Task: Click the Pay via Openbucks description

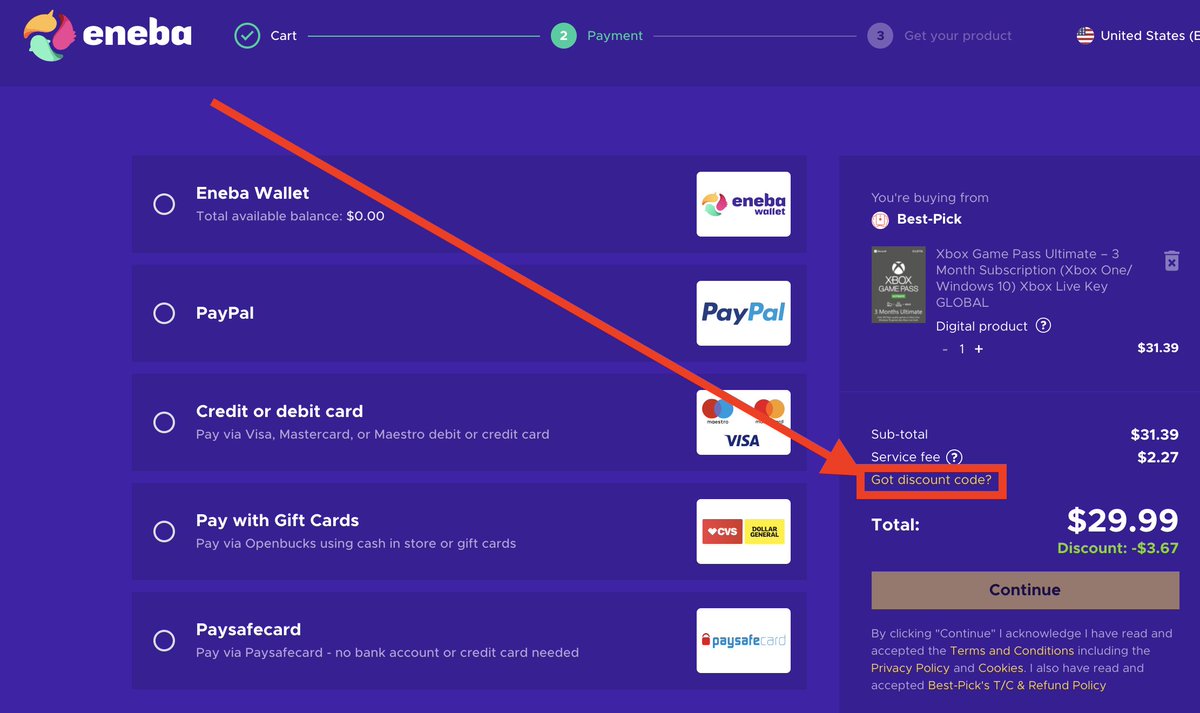Action: pyautogui.click(x=356, y=544)
